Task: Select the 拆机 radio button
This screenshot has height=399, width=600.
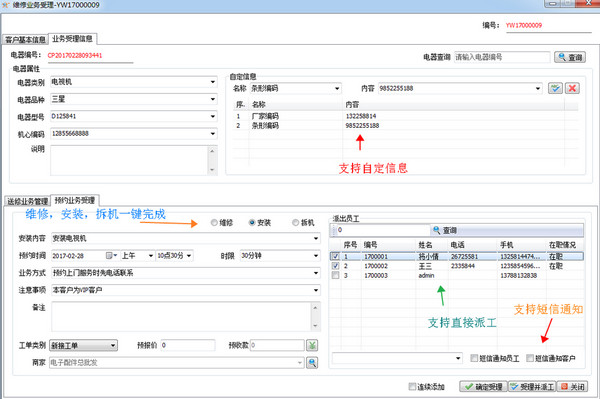Action: tap(295, 223)
